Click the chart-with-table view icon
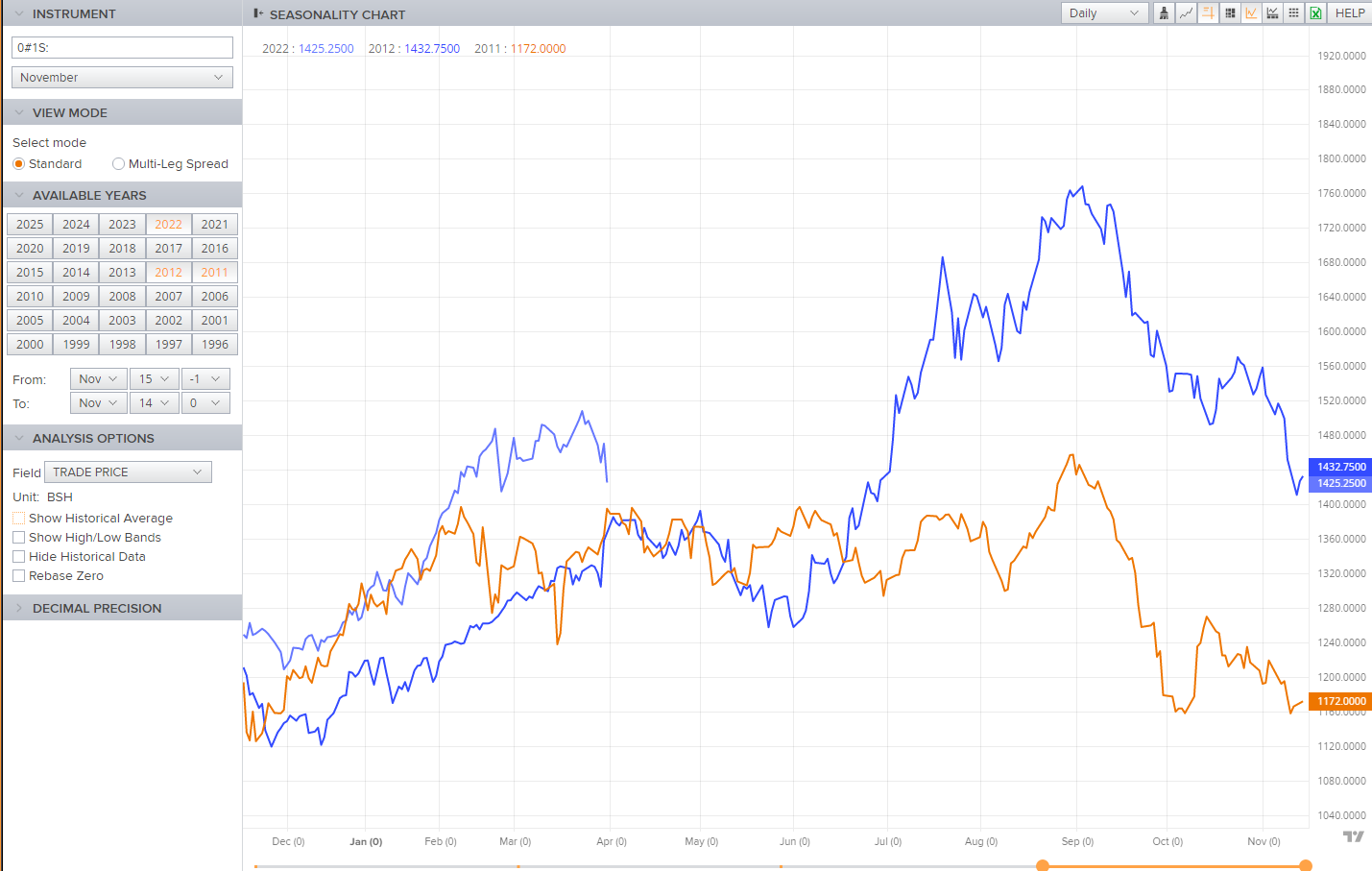Viewport: 1372px width, 871px height. 1272,13
